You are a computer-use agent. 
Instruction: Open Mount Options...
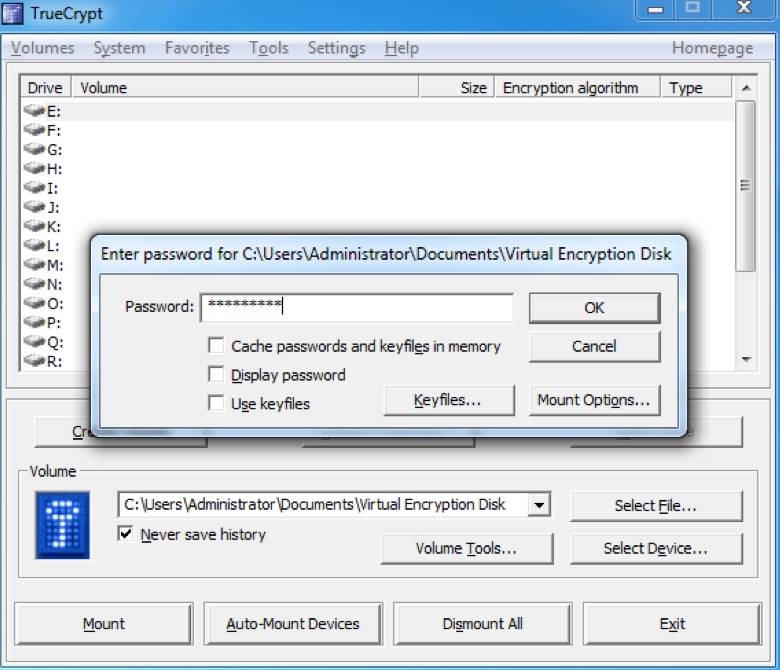pyautogui.click(x=594, y=400)
